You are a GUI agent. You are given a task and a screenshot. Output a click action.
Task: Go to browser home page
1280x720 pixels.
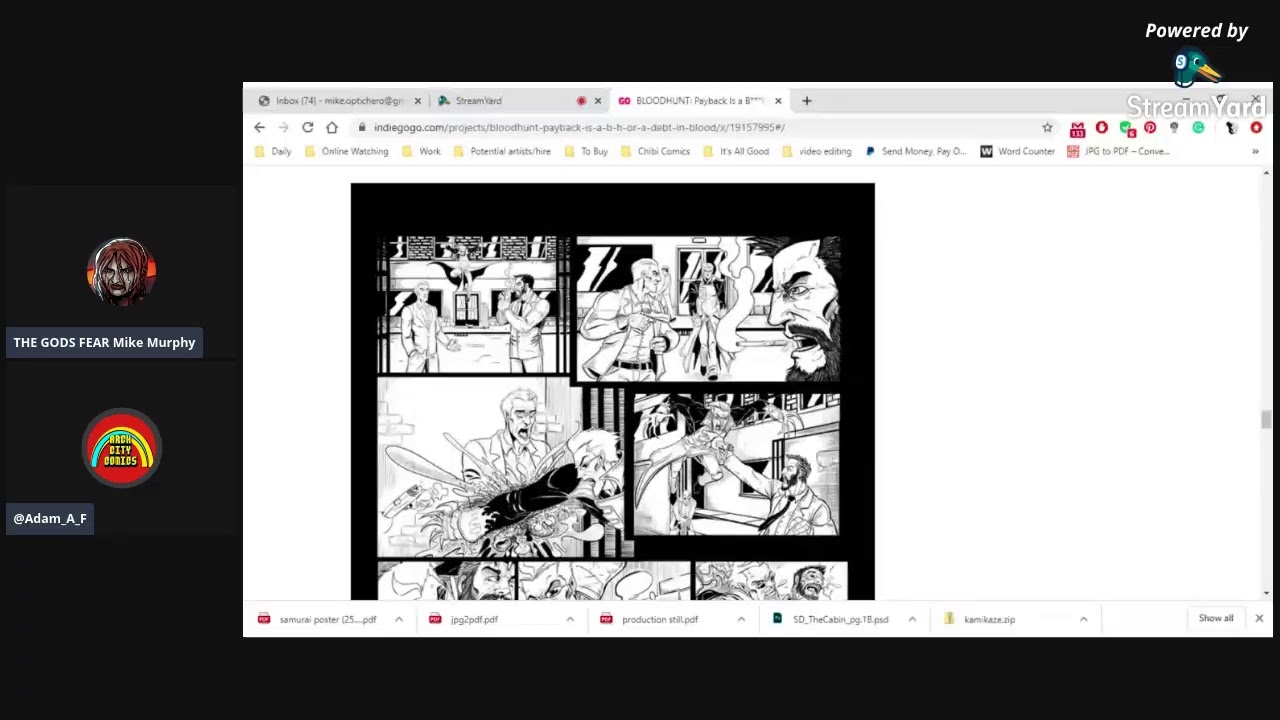click(331, 128)
